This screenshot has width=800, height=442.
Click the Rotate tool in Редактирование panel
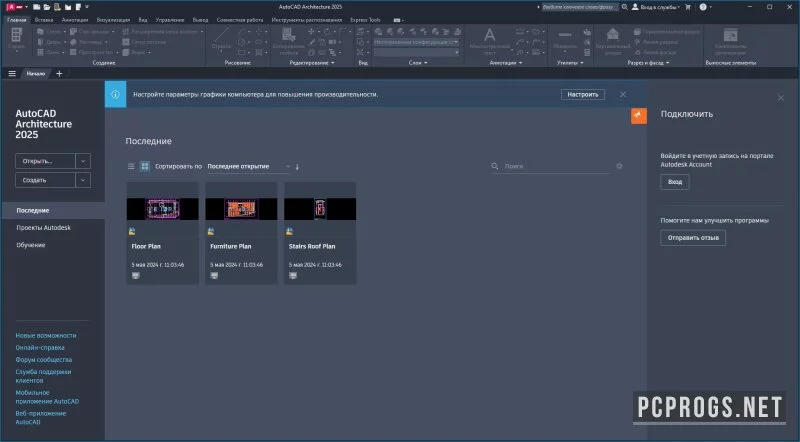327,32
